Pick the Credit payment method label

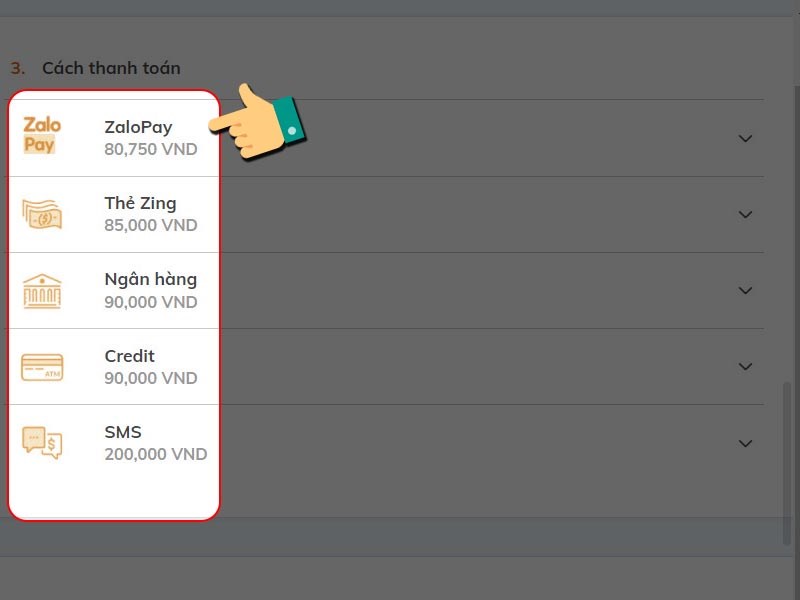129,356
